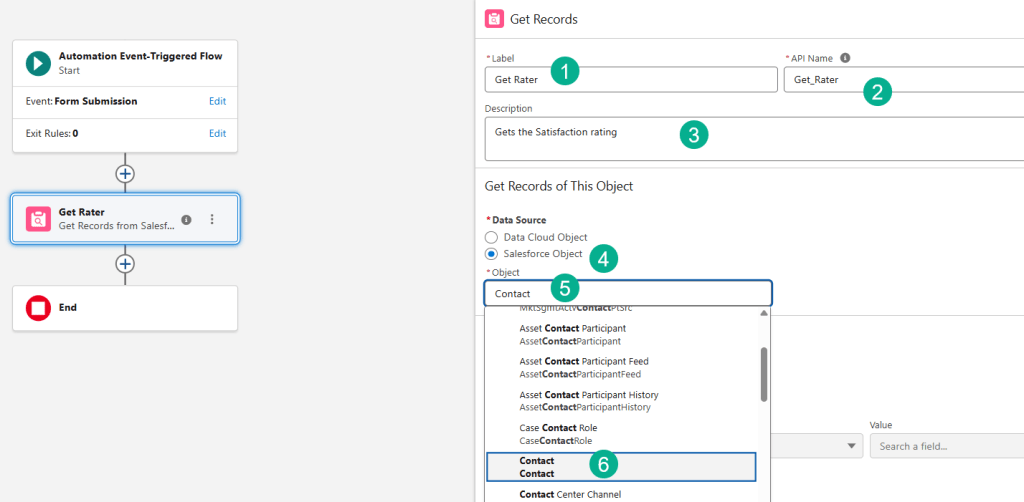Click the API Name info icon
Viewport: 1024px width, 502px height.
(x=845, y=58)
